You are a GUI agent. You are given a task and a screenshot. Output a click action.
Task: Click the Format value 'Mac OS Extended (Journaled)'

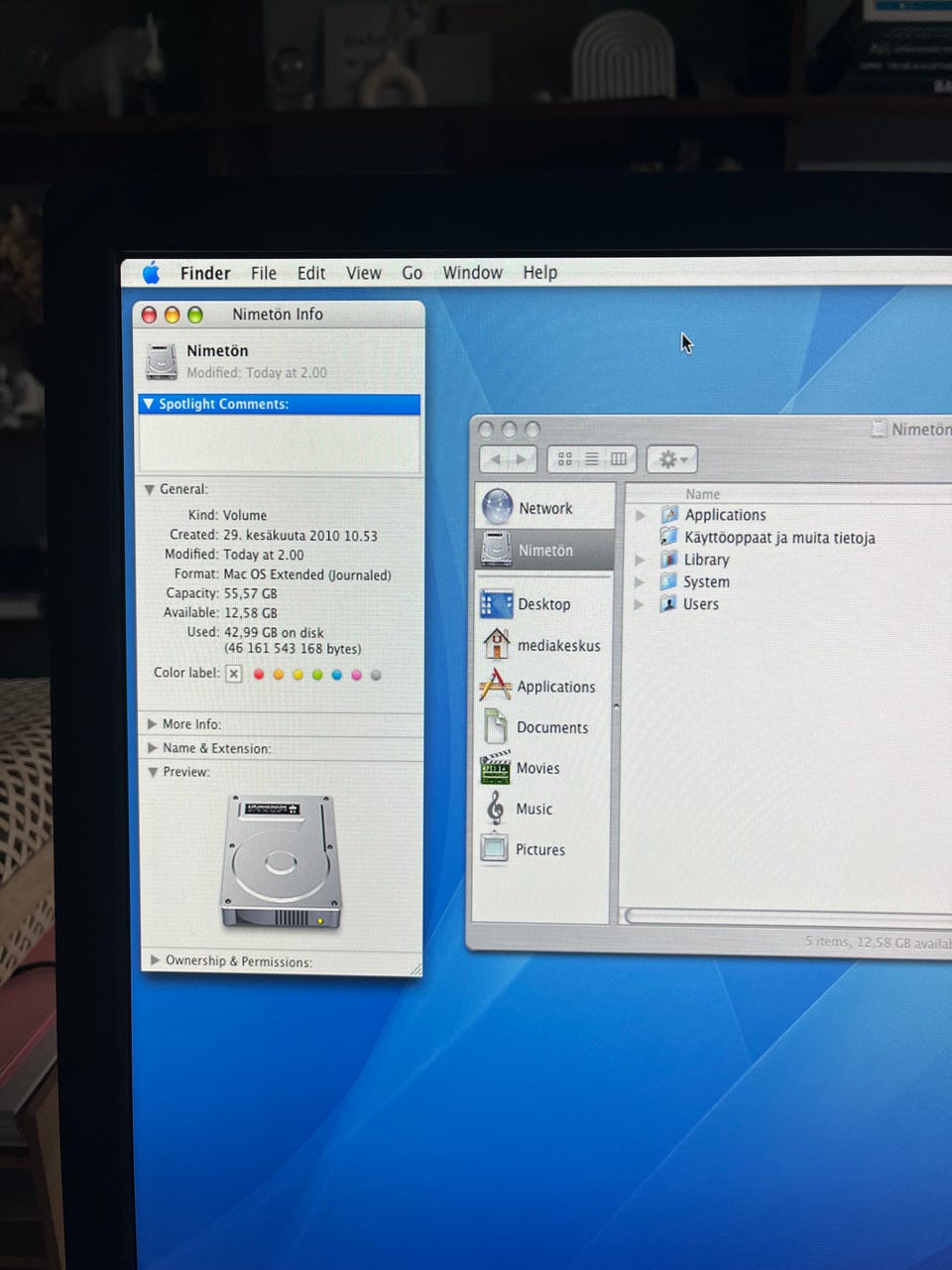coord(307,574)
